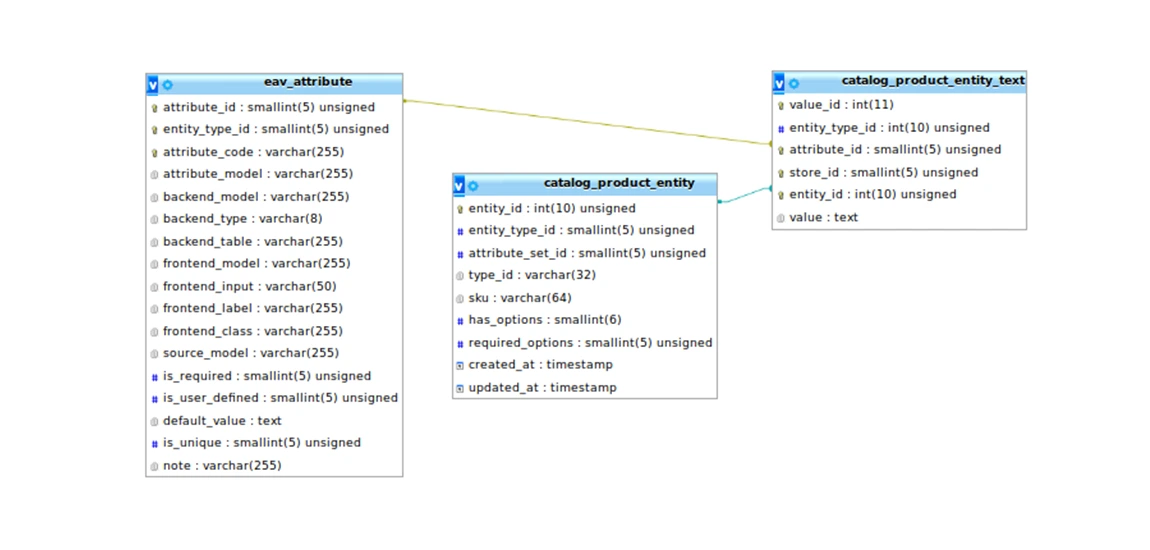Click the key icon beside value_id

781,106
